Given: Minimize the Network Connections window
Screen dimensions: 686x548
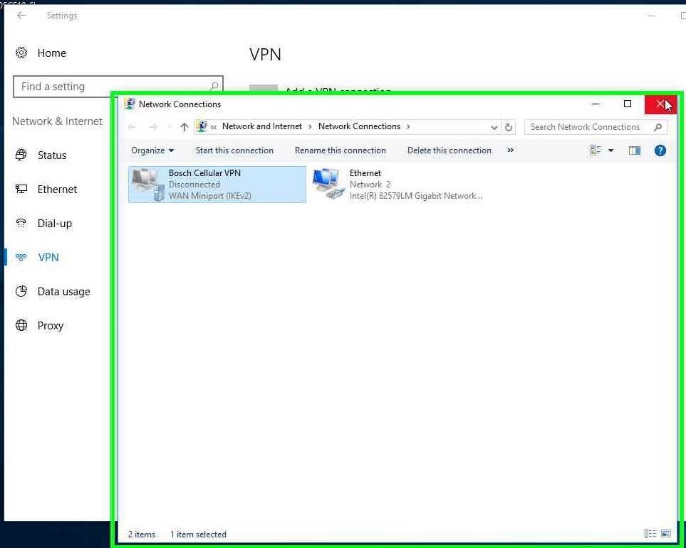Looking at the screenshot, I should pos(595,104).
